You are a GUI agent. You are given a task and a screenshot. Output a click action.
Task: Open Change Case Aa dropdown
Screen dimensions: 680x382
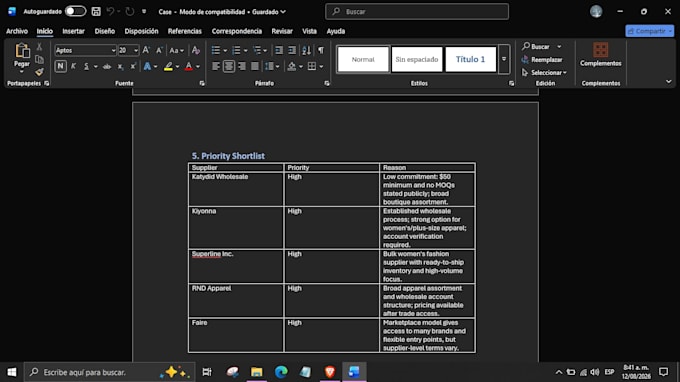coord(176,50)
